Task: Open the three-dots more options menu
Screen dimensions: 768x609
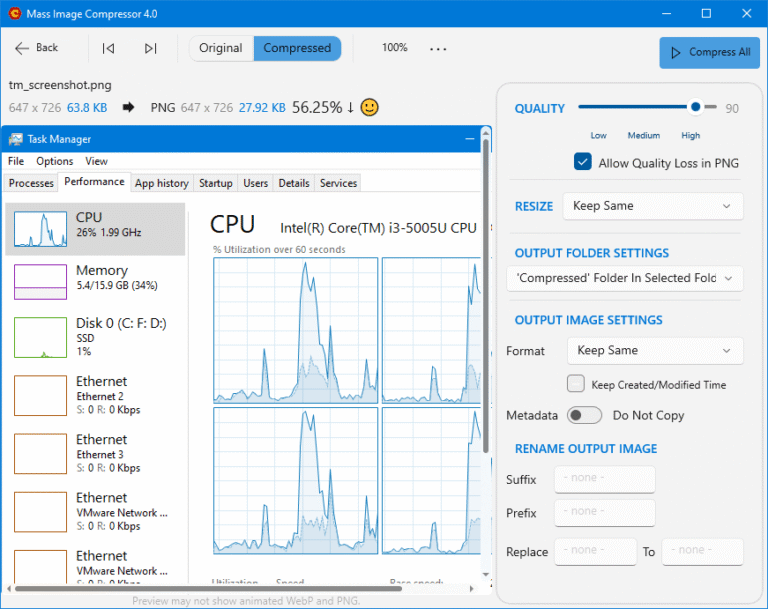Action: click(438, 49)
